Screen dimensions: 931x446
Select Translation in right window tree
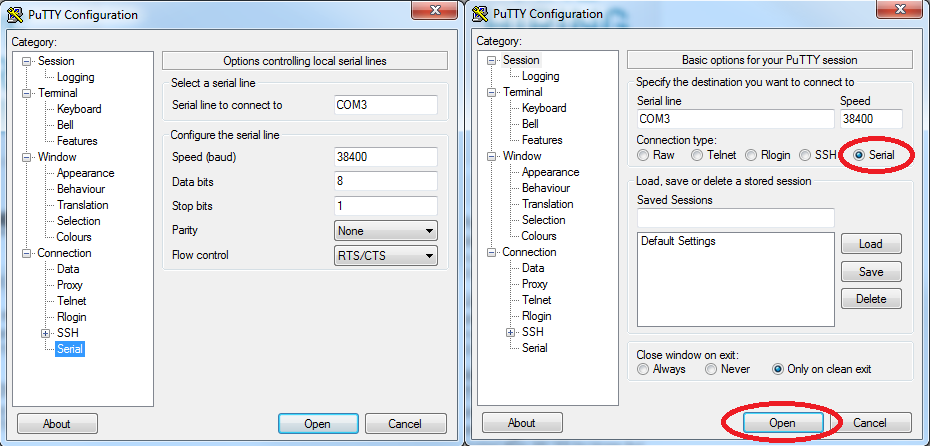pos(547,204)
